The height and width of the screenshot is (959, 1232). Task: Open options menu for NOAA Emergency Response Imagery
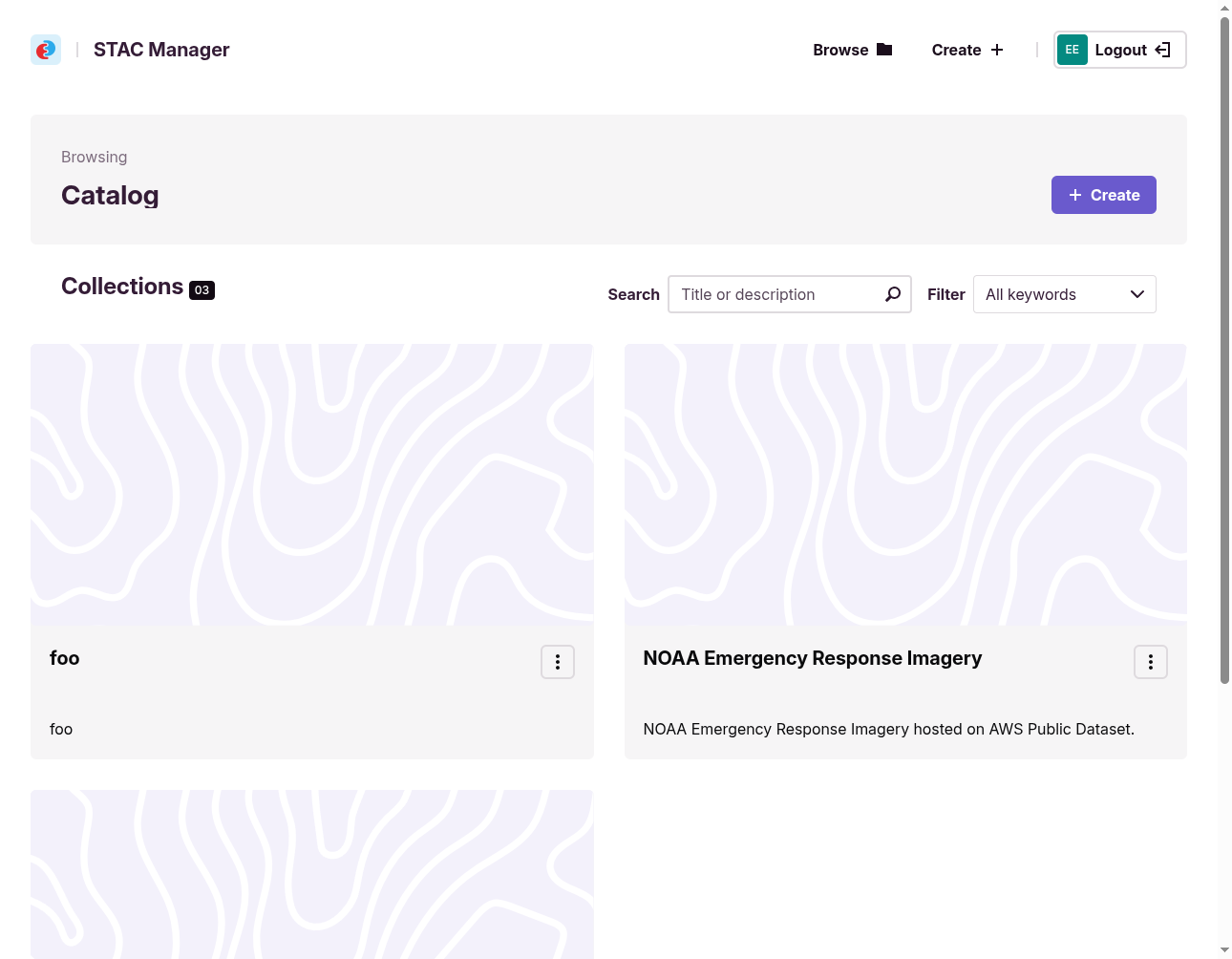(1151, 662)
